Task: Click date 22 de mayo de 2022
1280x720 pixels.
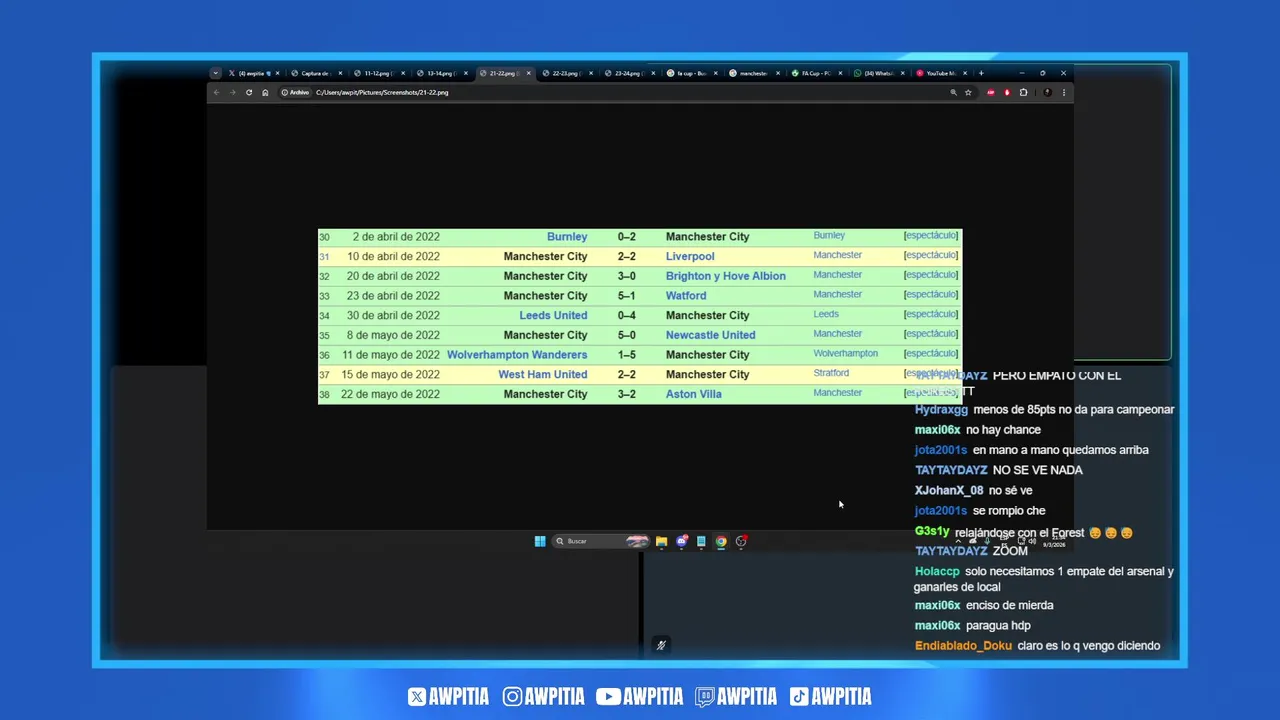Action: pos(390,394)
